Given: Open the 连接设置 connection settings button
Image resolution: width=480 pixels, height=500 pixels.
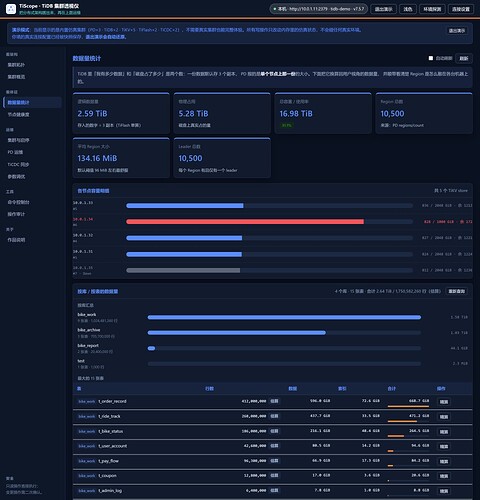Looking at the screenshot, I should [461, 9].
